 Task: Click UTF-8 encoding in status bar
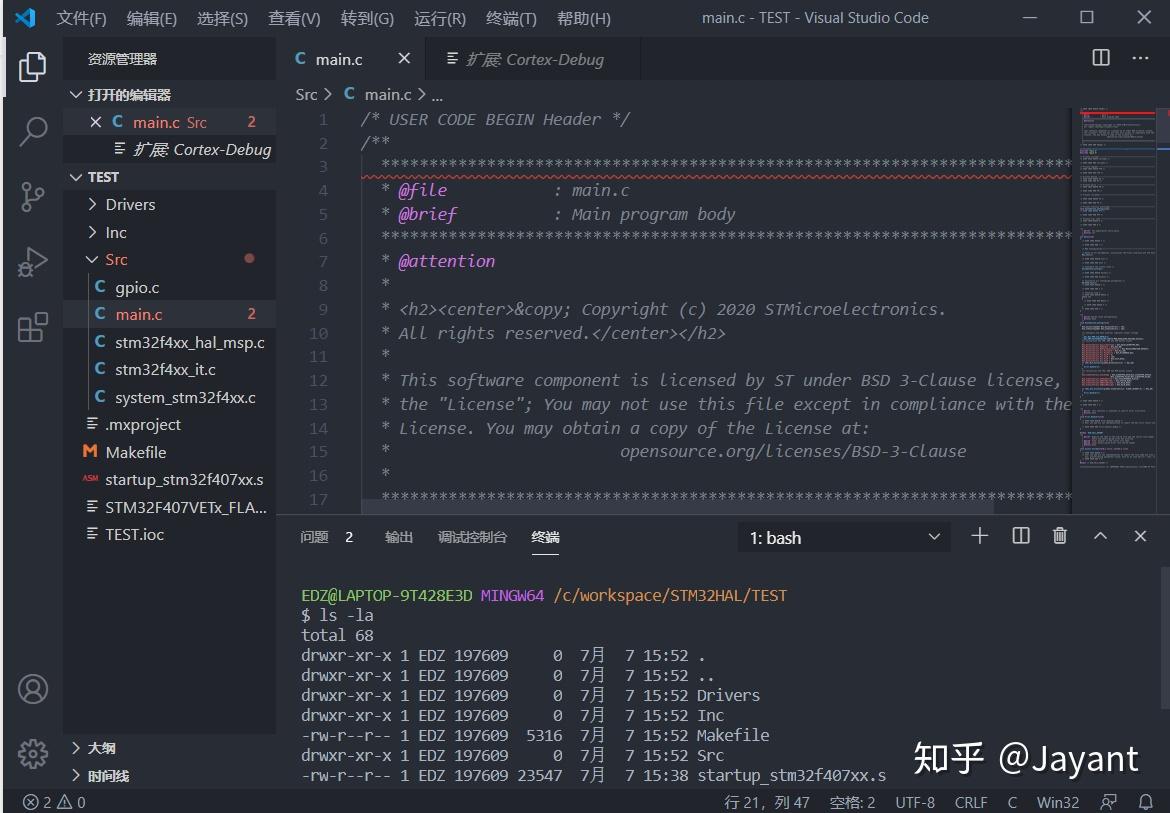[x=915, y=801]
